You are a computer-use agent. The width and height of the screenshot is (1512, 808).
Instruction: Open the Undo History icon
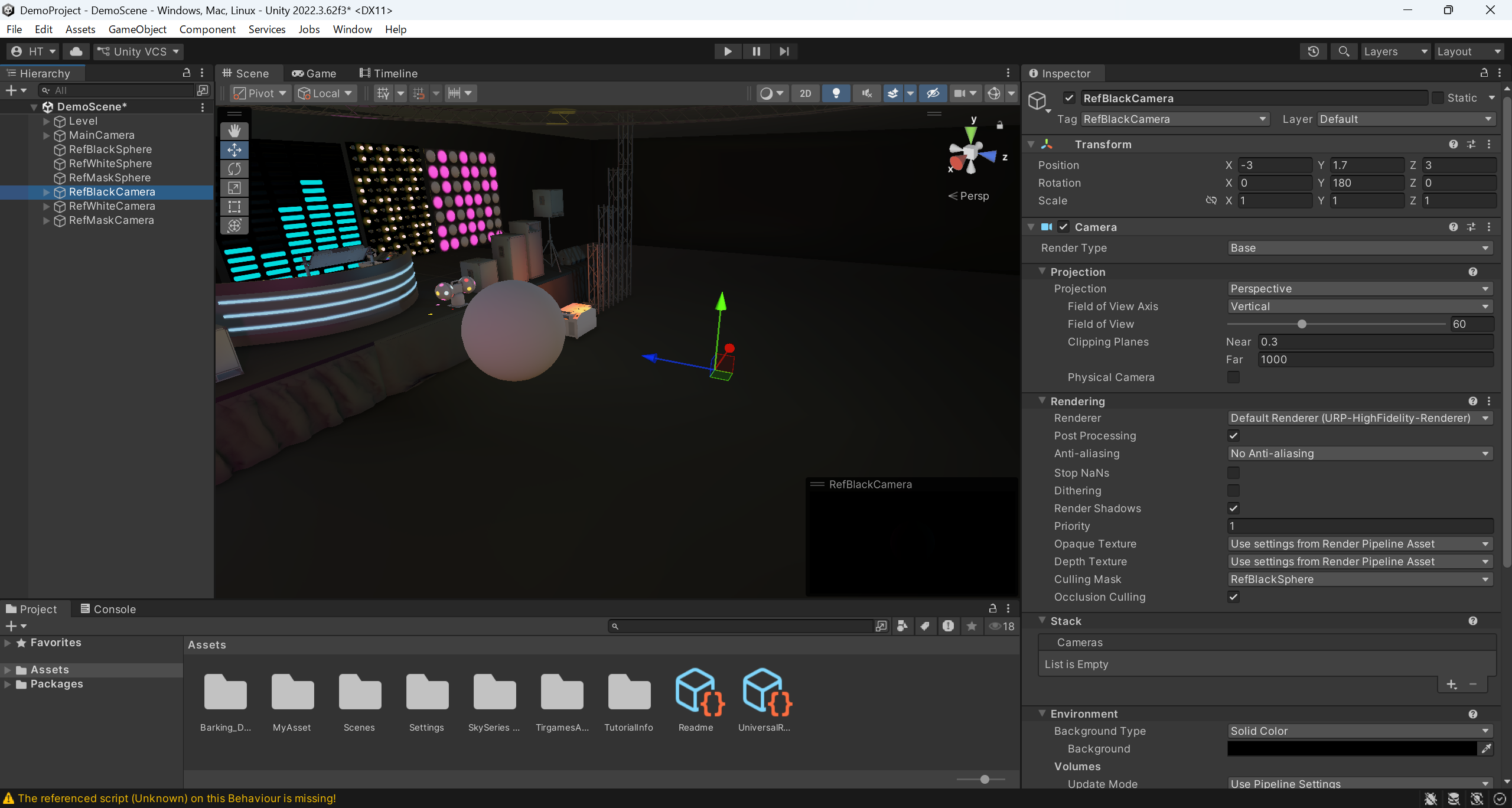coord(1313,51)
